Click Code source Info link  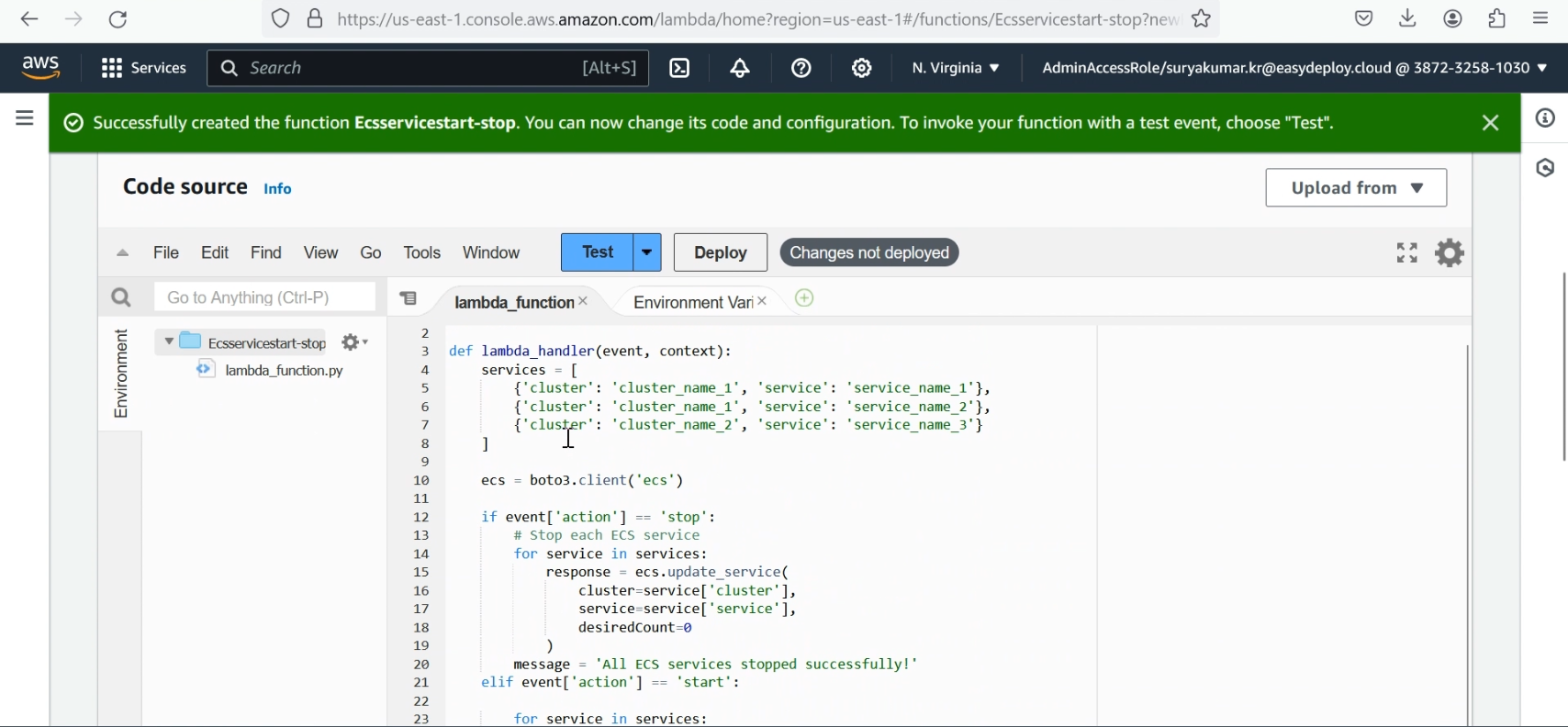pos(278,189)
